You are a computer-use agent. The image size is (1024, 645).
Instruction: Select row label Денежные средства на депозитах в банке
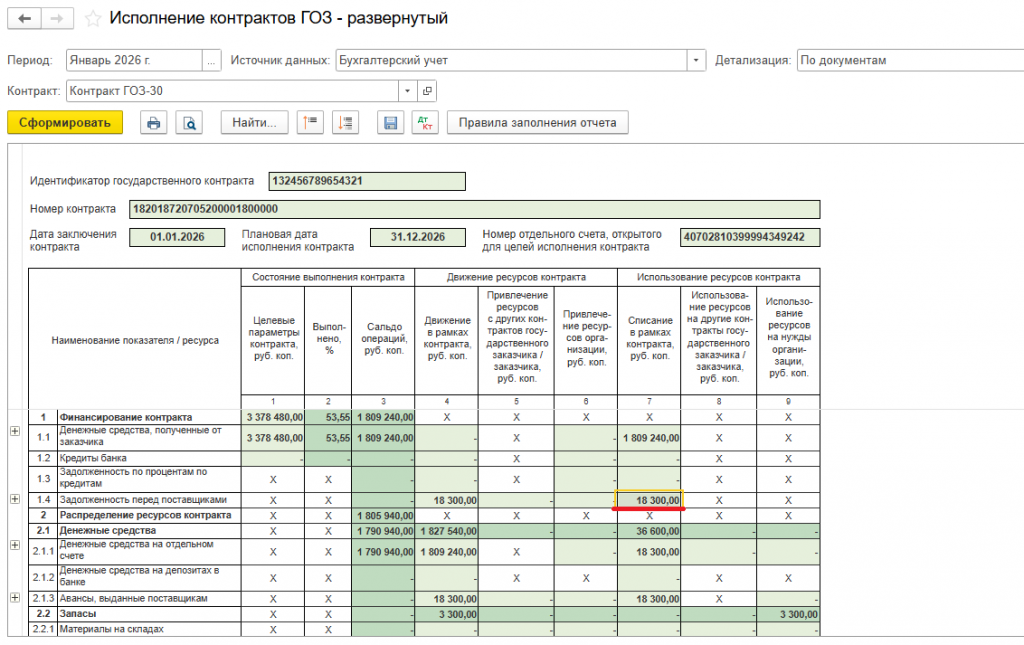coord(140,576)
